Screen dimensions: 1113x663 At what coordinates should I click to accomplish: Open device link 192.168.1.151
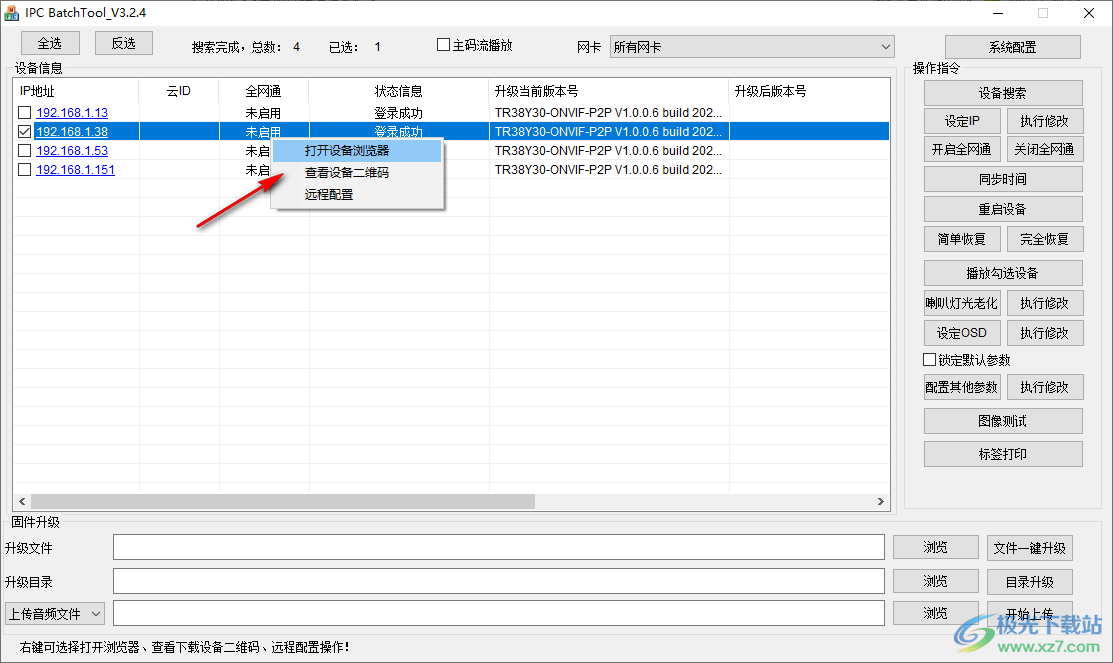[73, 169]
